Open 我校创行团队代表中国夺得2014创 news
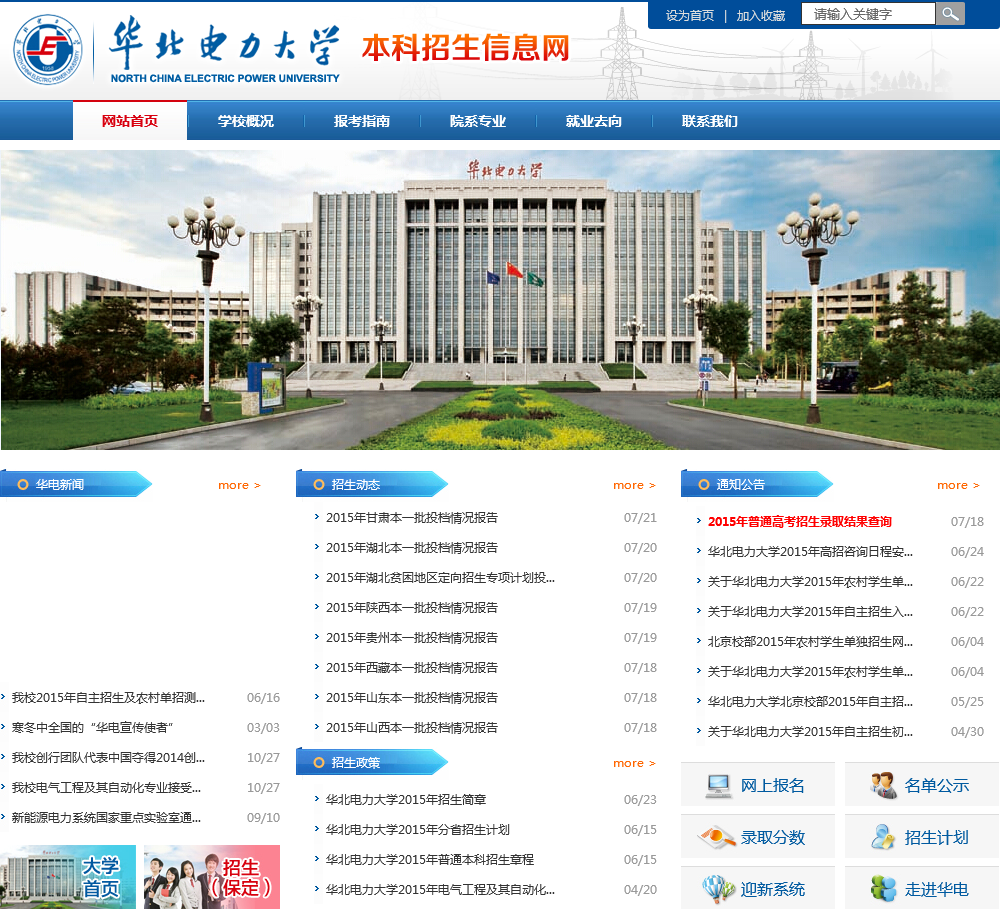This screenshot has width=1000, height=909. coord(108,757)
